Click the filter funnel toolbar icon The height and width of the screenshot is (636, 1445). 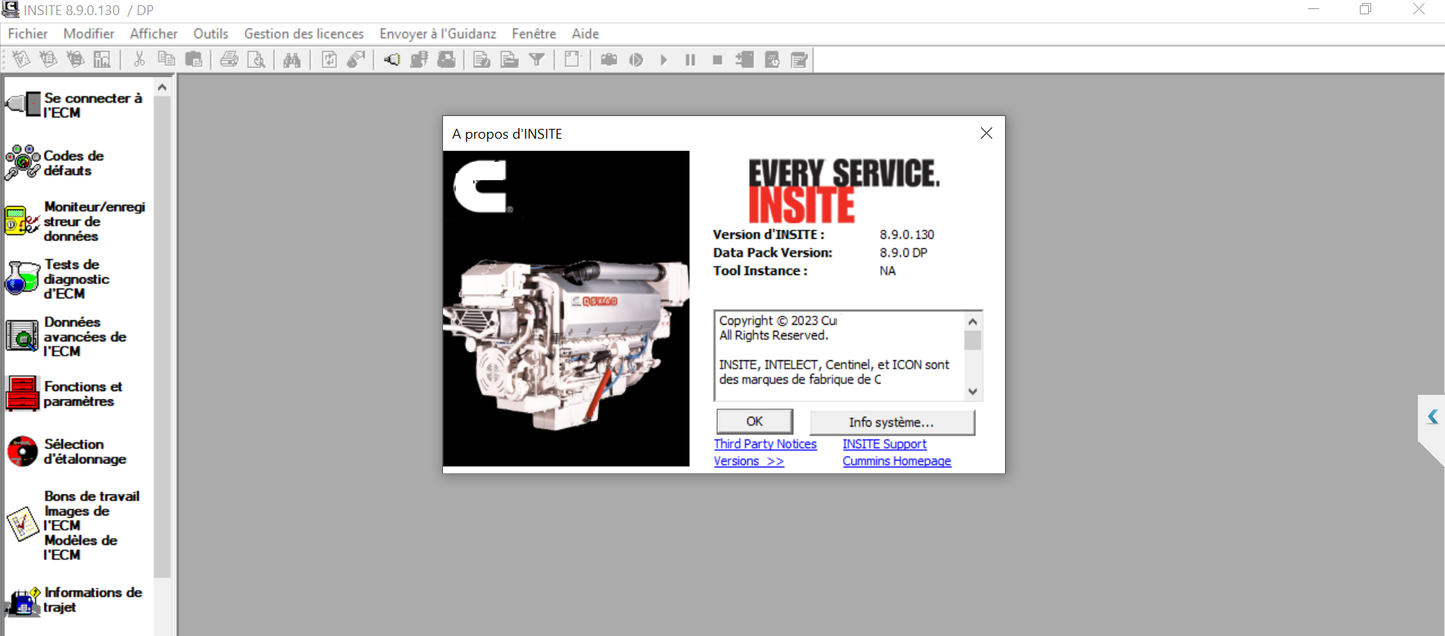pyautogui.click(x=537, y=59)
